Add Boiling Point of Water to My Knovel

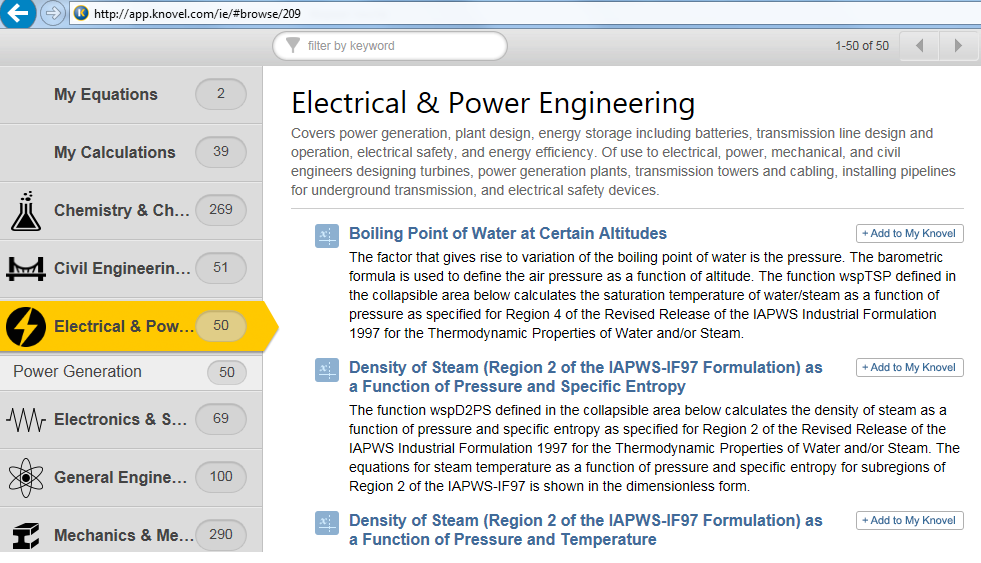click(x=910, y=233)
